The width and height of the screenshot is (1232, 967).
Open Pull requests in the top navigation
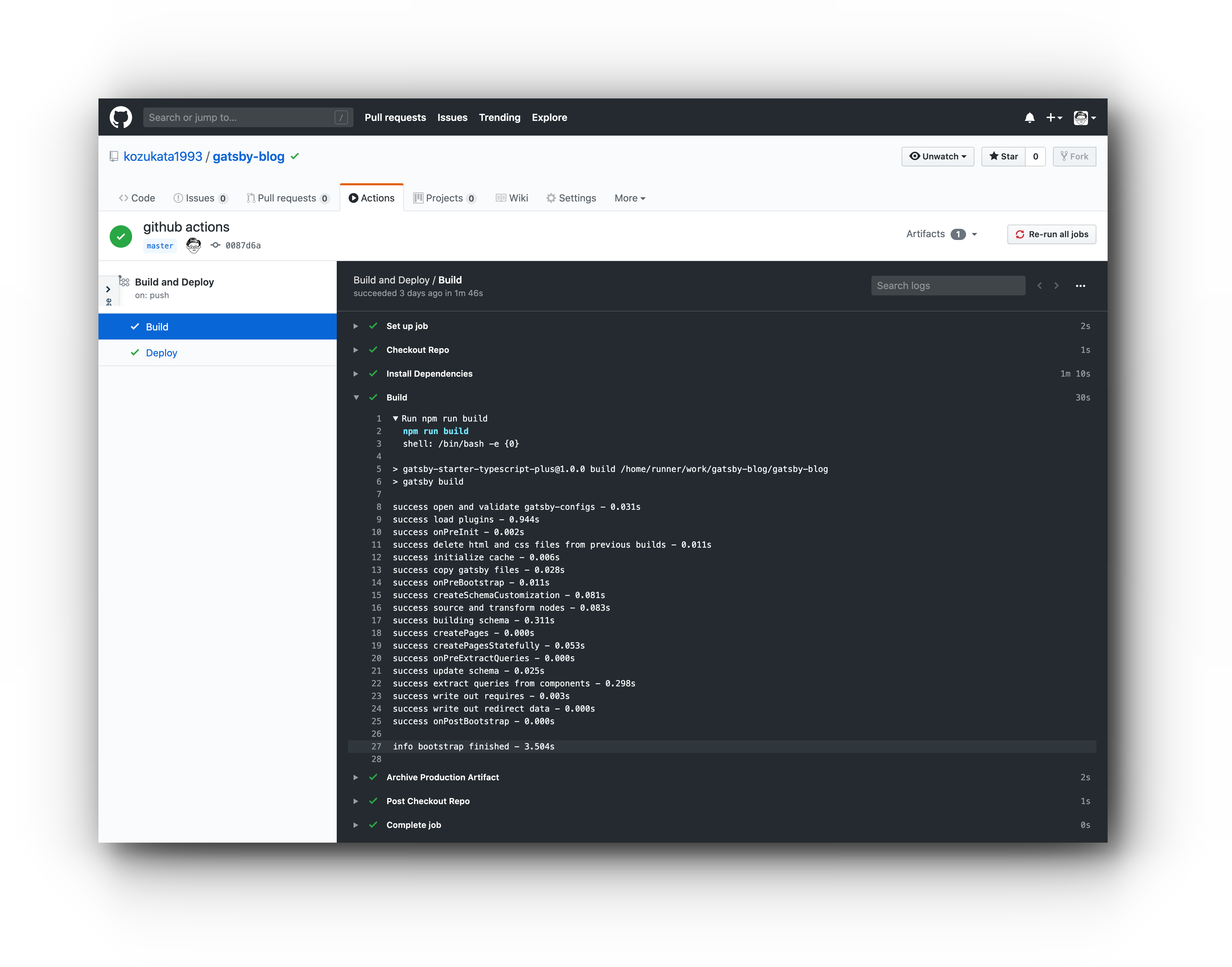[395, 117]
